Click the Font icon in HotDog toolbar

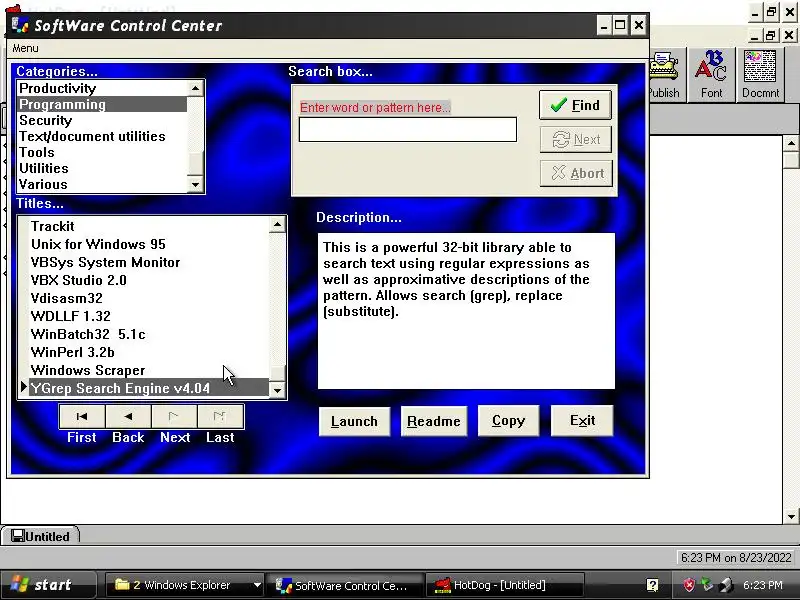[711, 74]
